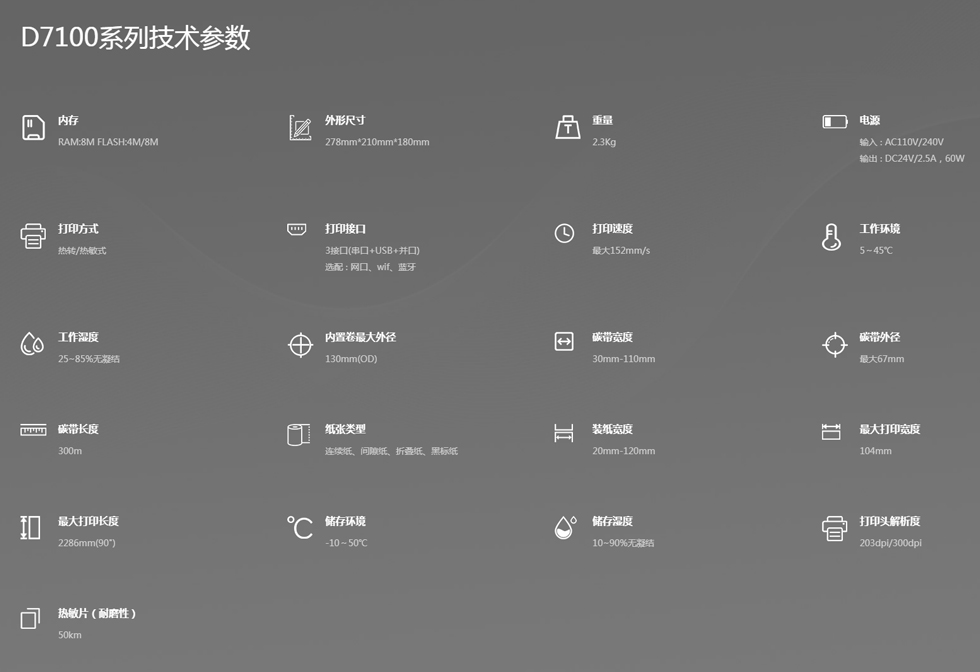This screenshot has width=980, height=672.
Task: Click the weight icon beside 重量
Action: point(568,128)
